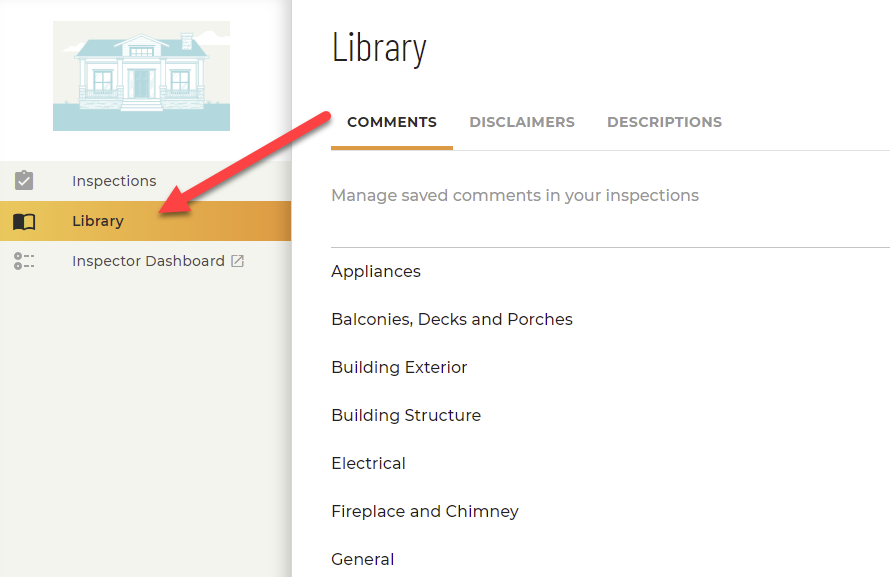Open the Descriptions tab

664,123
